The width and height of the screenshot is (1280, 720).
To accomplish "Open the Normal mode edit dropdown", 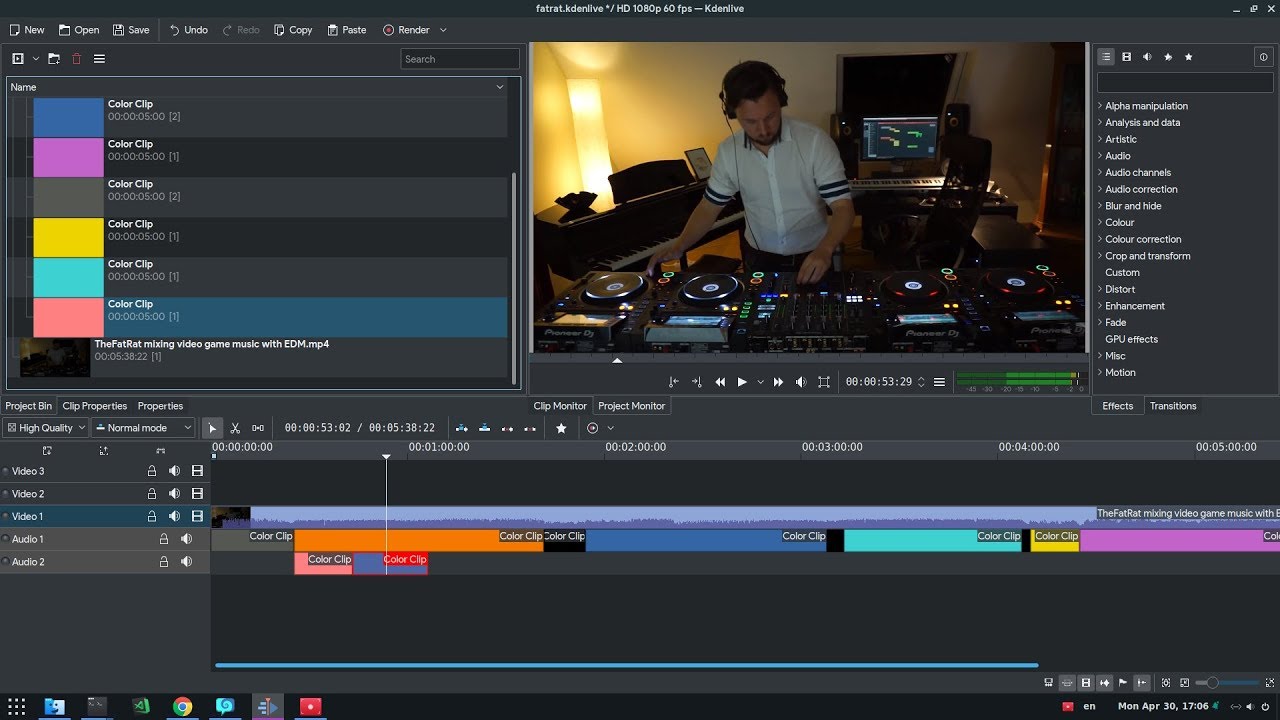I will tap(143, 428).
